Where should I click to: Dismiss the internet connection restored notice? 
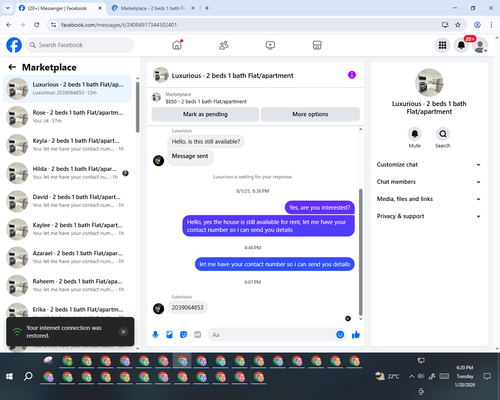click(x=123, y=332)
